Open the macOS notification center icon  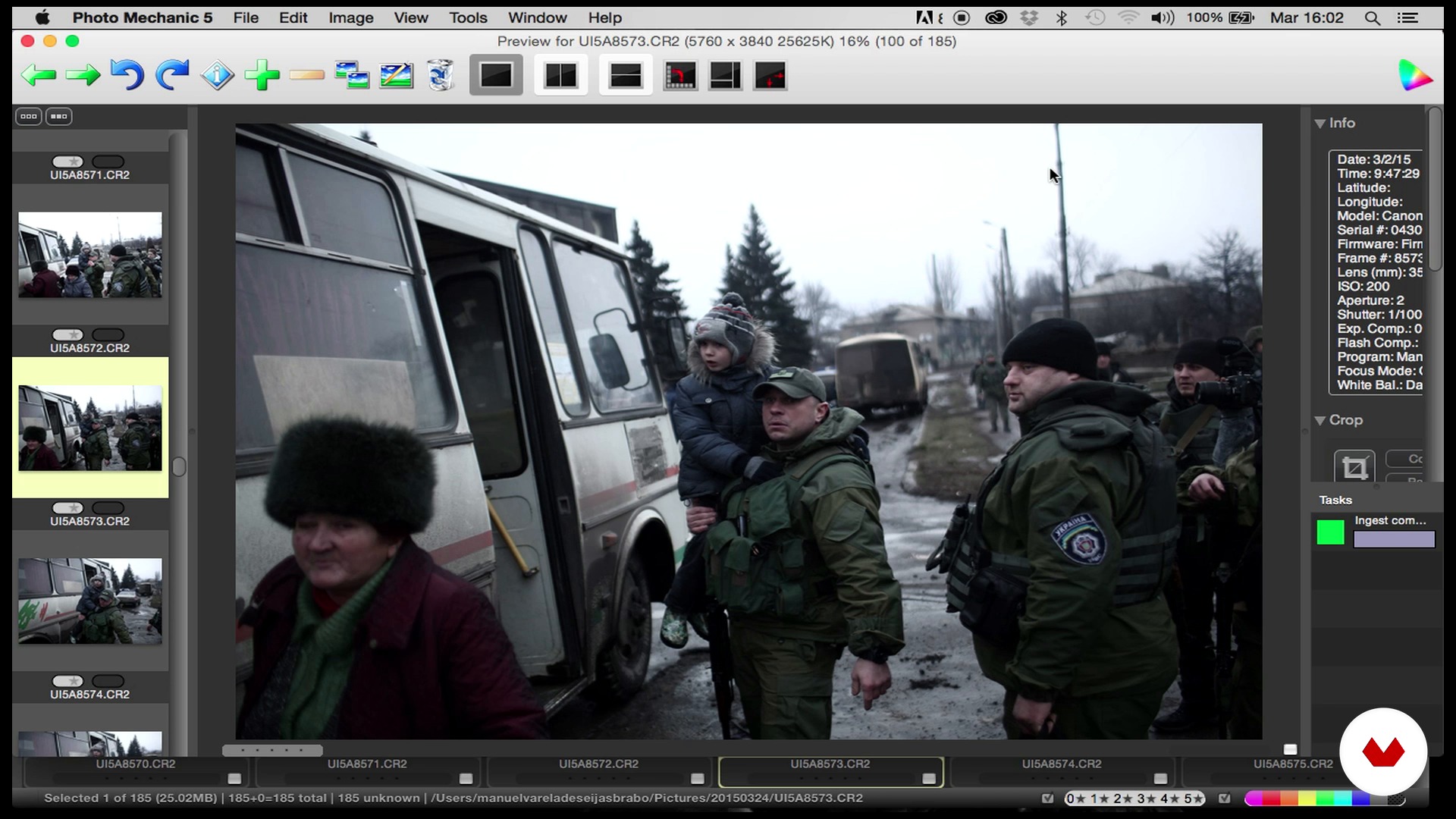click(1408, 17)
